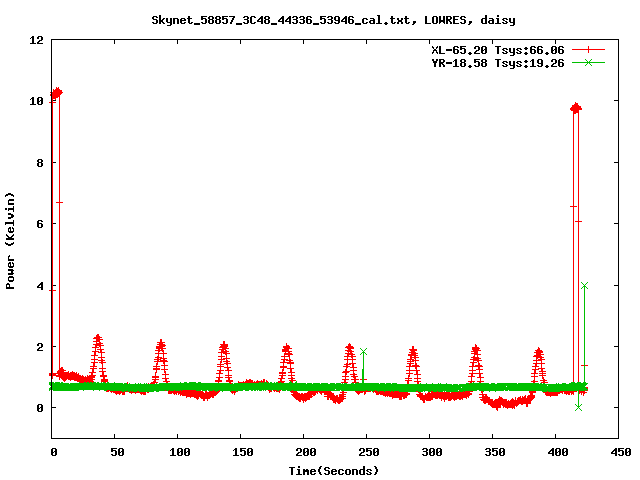The height and width of the screenshot is (480, 640).
Task: Click the red calibration spike top near 0 seconds
Action: (x=57, y=93)
